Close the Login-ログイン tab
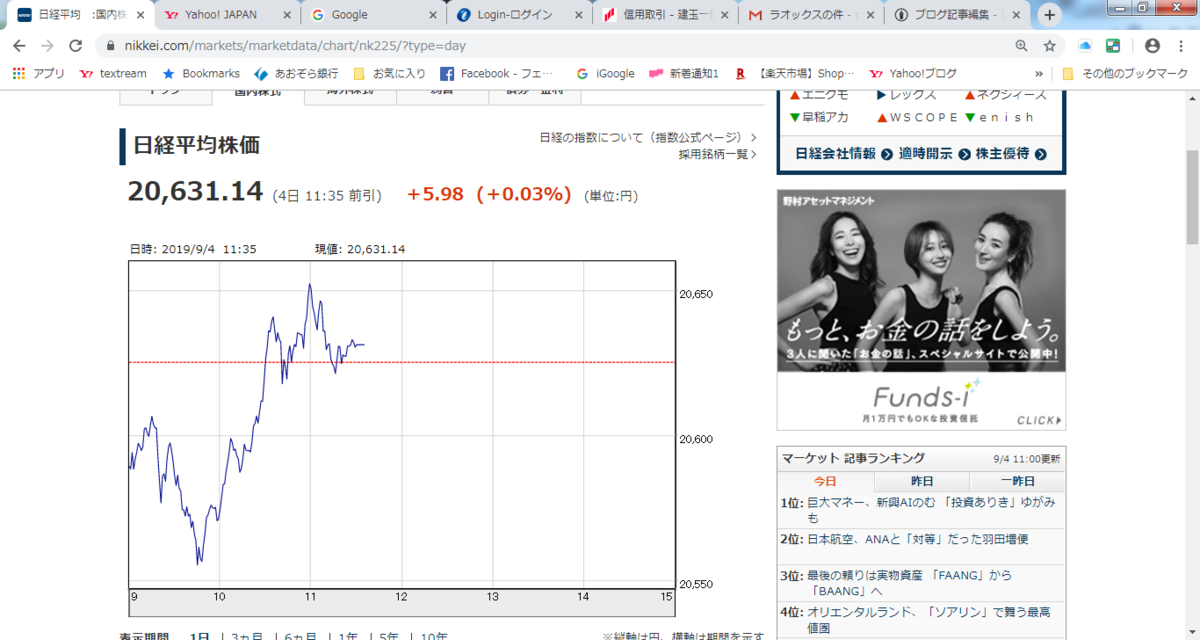 point(579,15)
